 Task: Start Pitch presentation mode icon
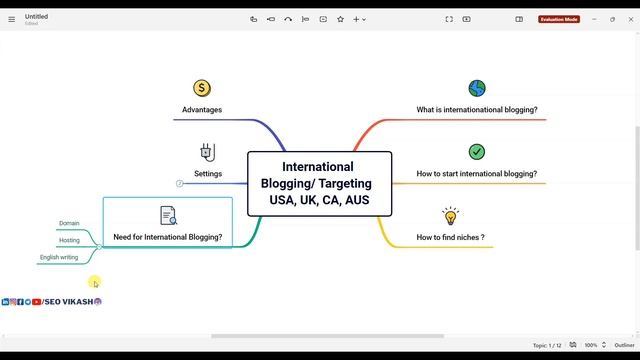[467, 19]
